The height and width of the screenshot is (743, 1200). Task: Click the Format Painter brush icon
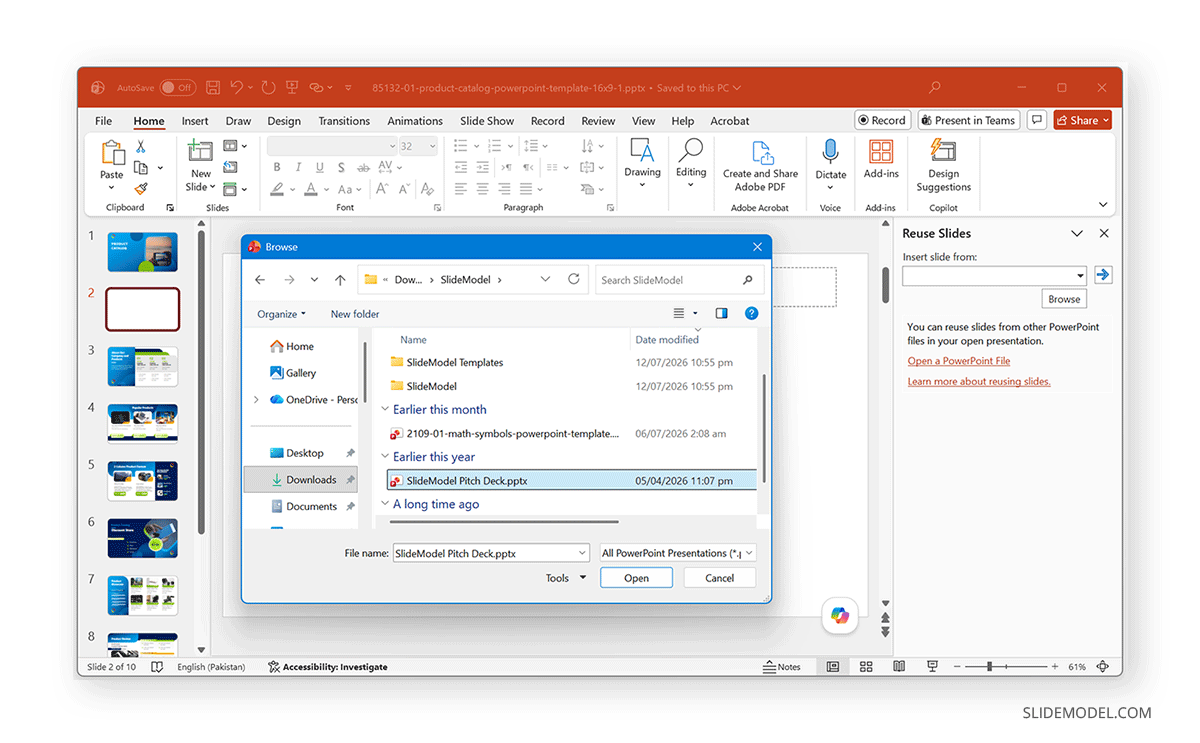pos(141,188)
